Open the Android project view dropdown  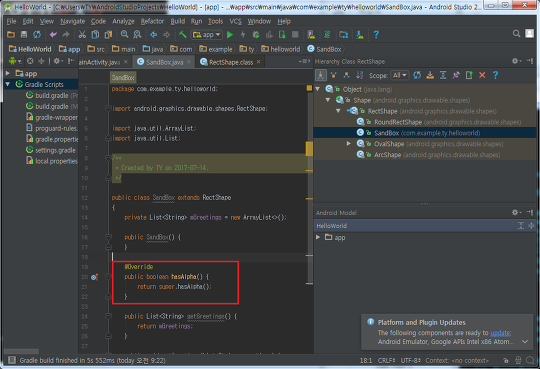pyautogui.click(x=15, y=61)
